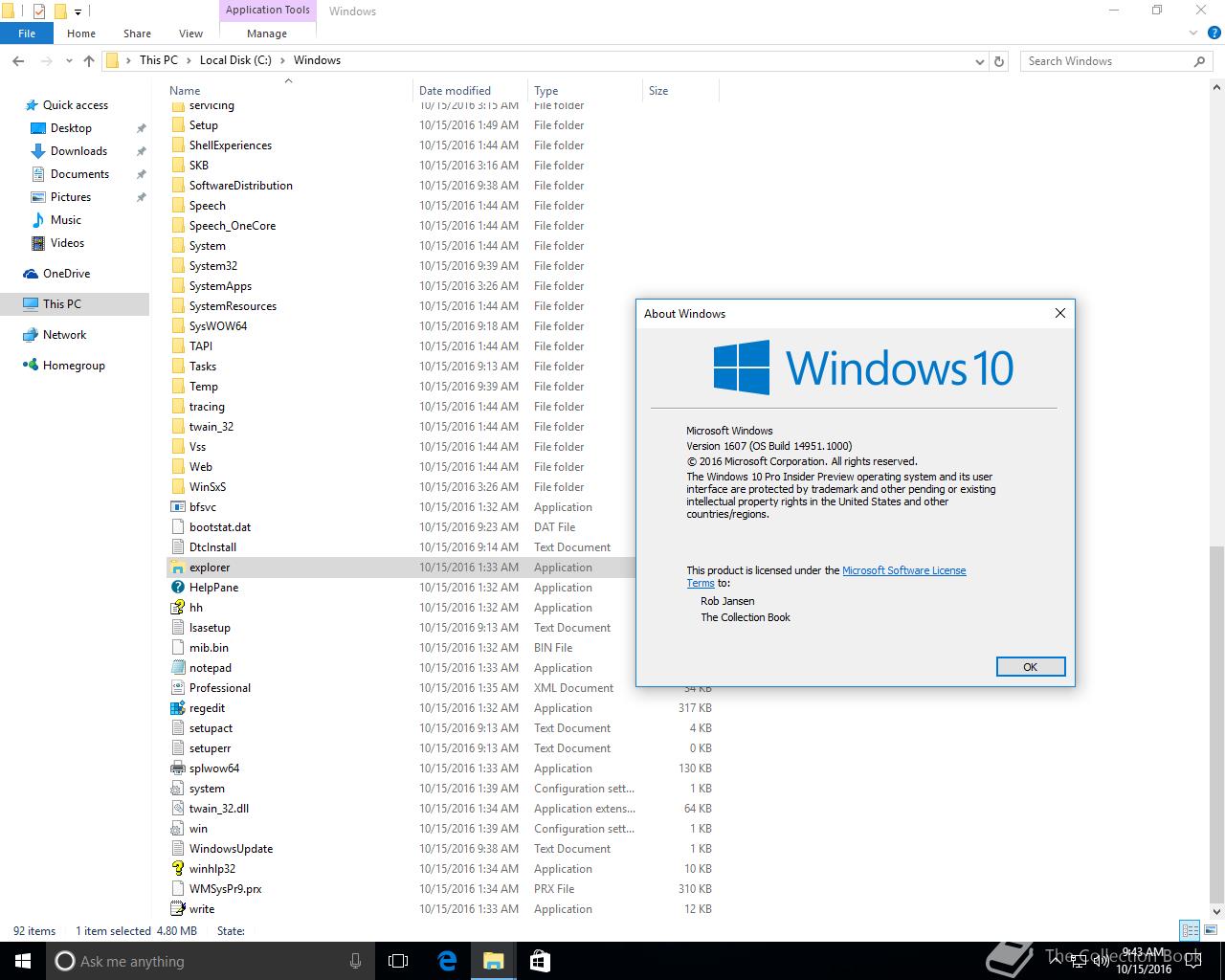Select the write application icon
This screenshot has height=980, width=1225.
tap(177, 909)
